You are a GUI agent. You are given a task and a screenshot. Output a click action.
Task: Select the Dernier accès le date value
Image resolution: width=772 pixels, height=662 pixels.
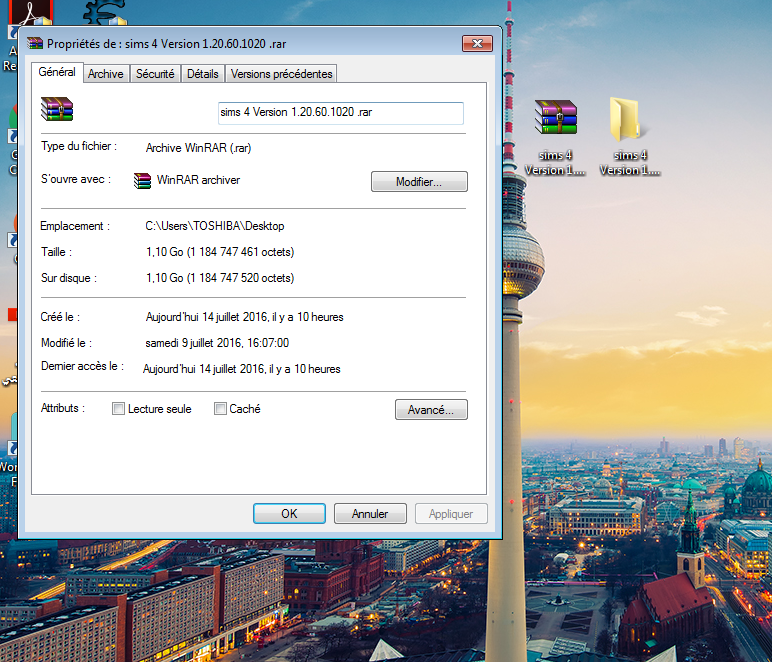point(241,369)
